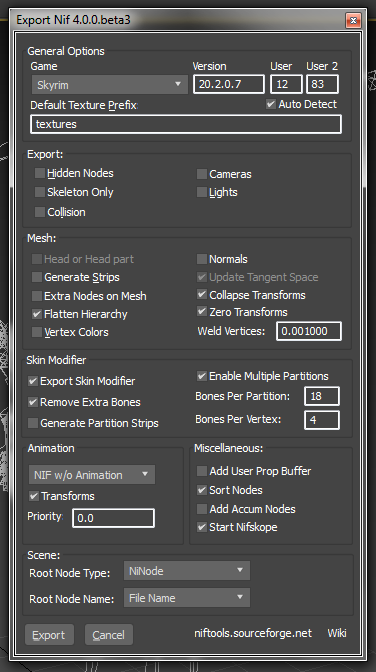The height and width of the screenshot is (672, 376).
Task: Uncheck the Sort Nodes option
Action: click(202, 490)
